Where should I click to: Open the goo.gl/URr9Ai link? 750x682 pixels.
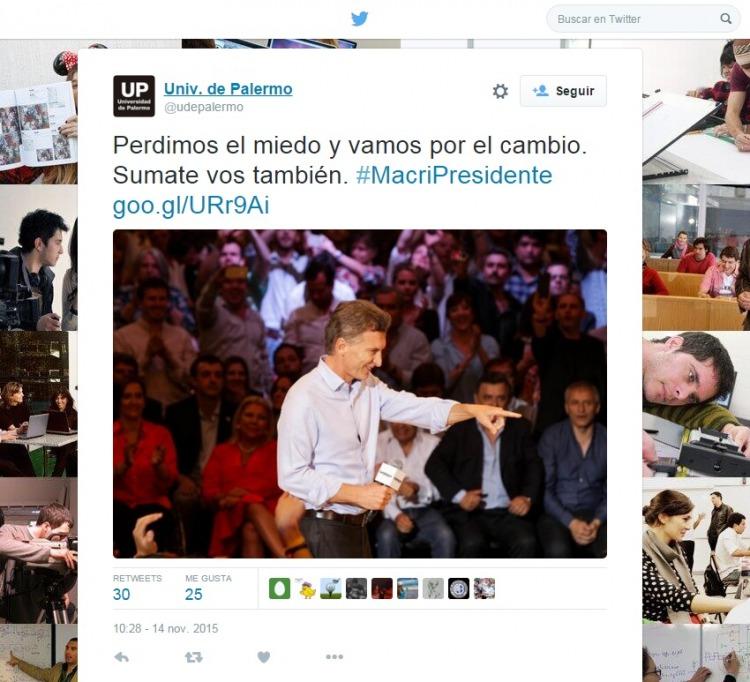pyautogui.click(x=191, y=205)
